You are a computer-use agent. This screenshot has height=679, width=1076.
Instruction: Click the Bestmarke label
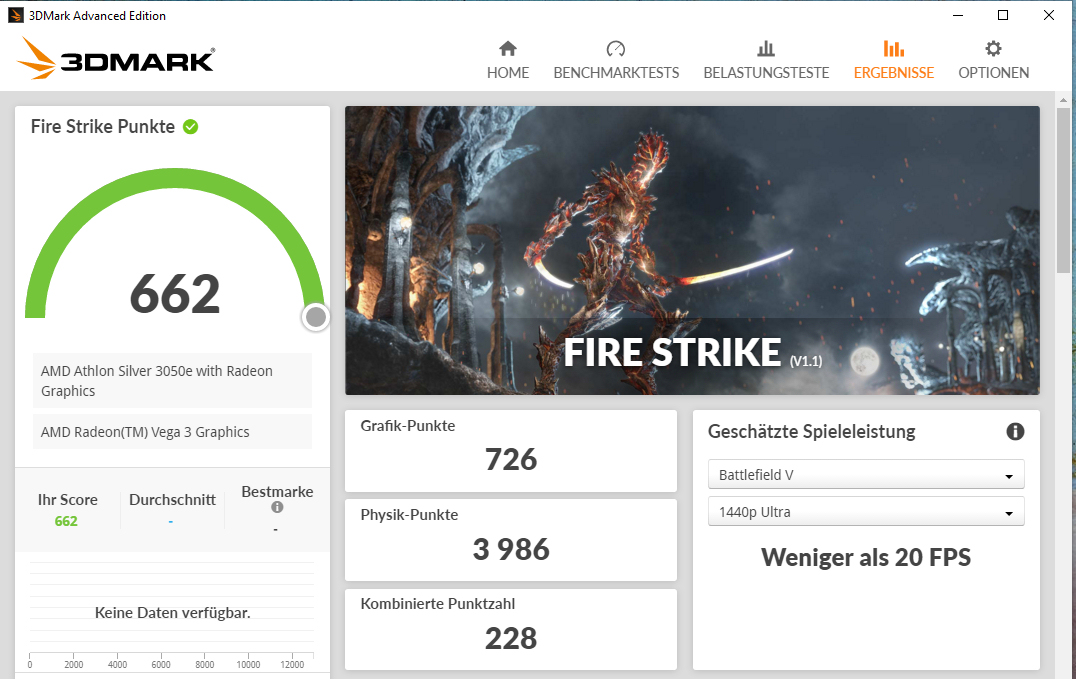click(x=277, y=492)
